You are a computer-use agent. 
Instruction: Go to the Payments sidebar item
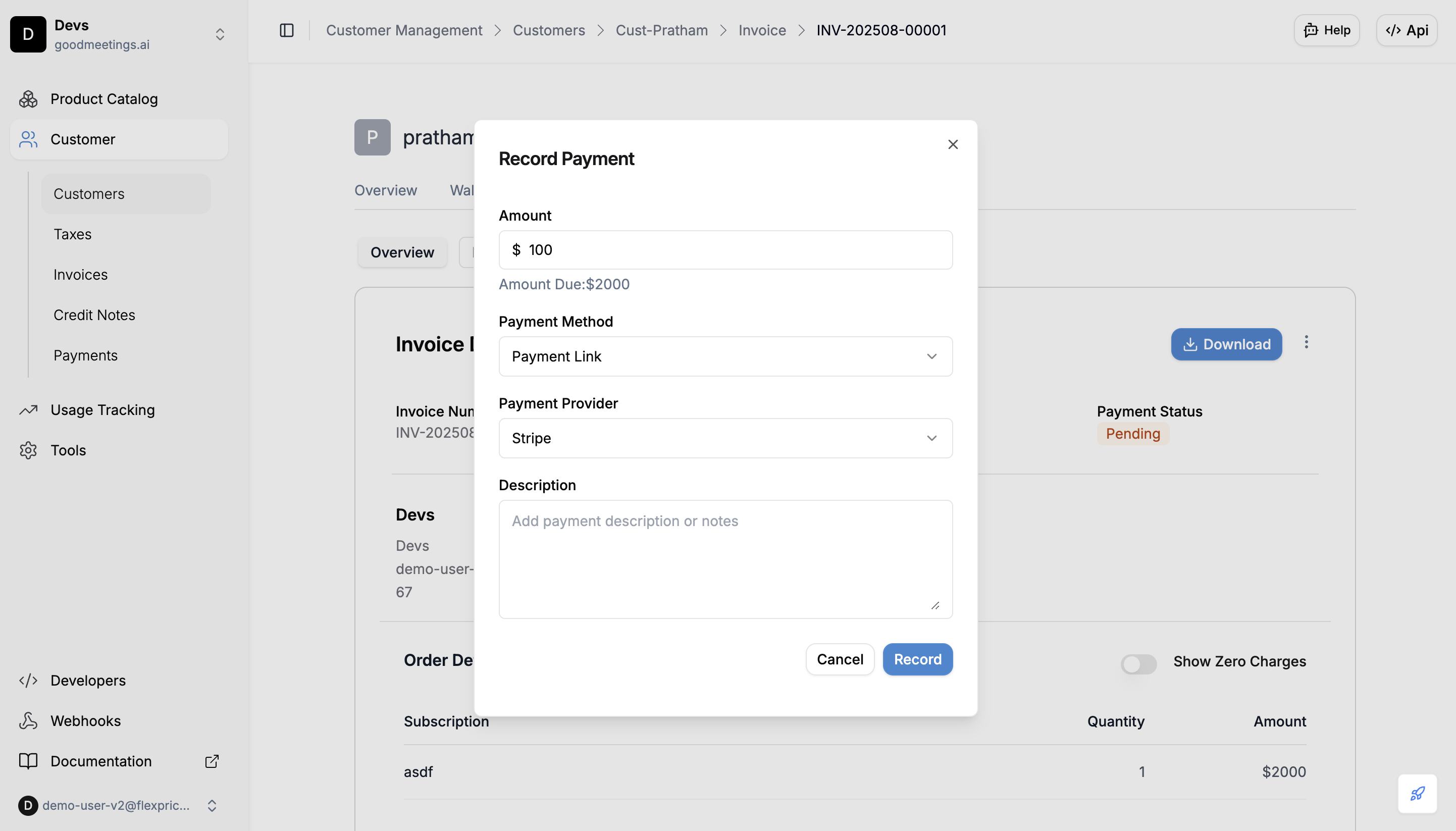[86, 355]
